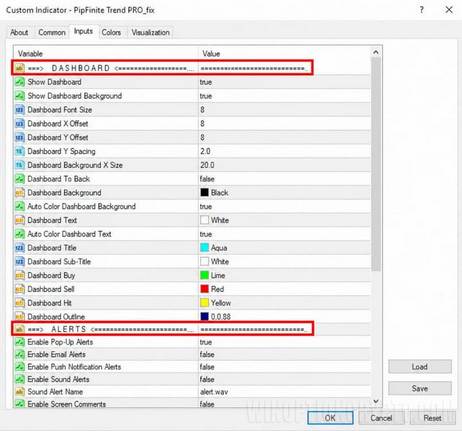This screenshot has height=431, width=462.
Task: Click the icon beside Enable Email Alerts
Action: pos(20,354)
